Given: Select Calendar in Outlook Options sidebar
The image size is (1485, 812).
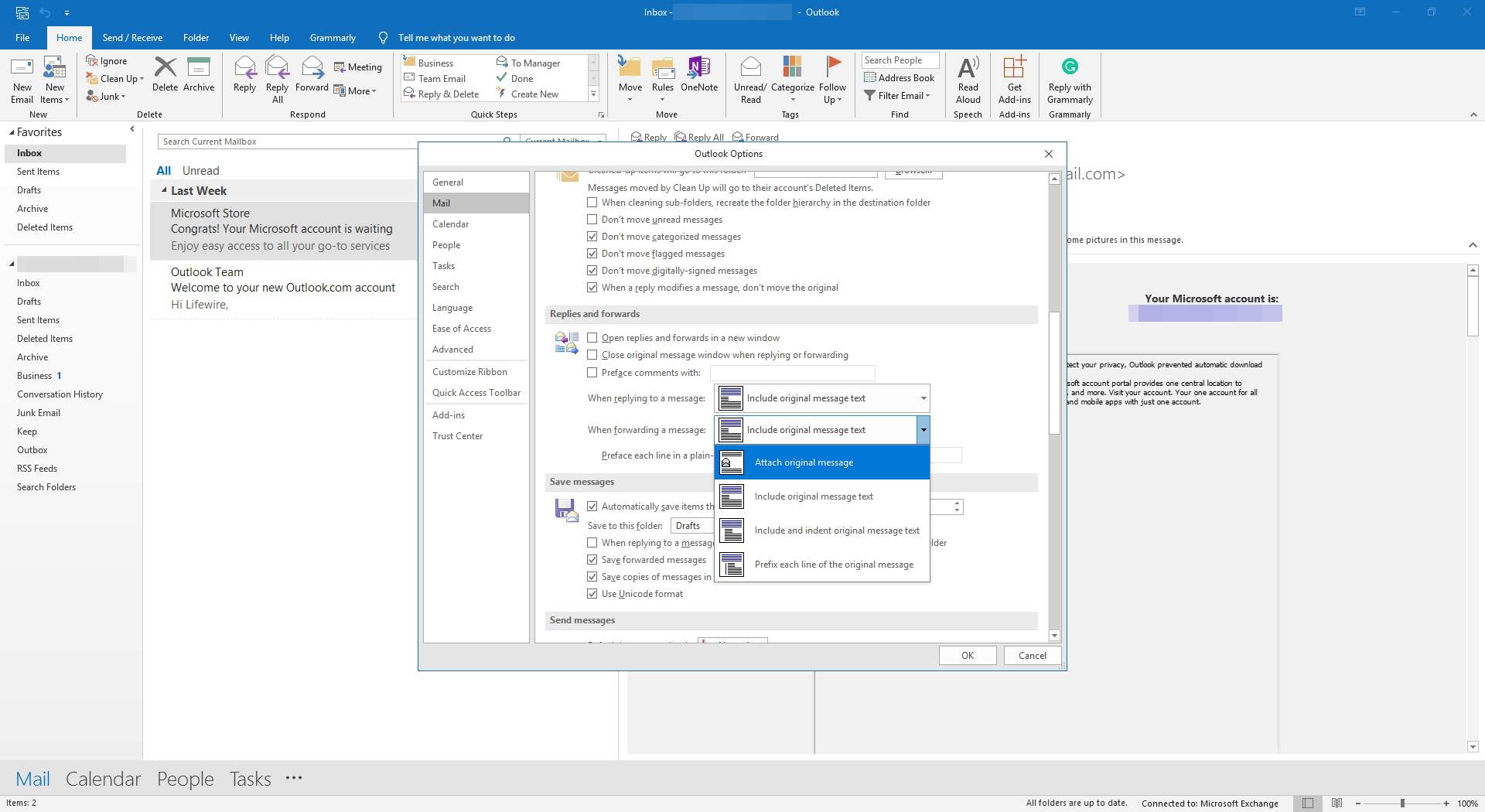Looking at the screenshot, I should coord(476,224).
